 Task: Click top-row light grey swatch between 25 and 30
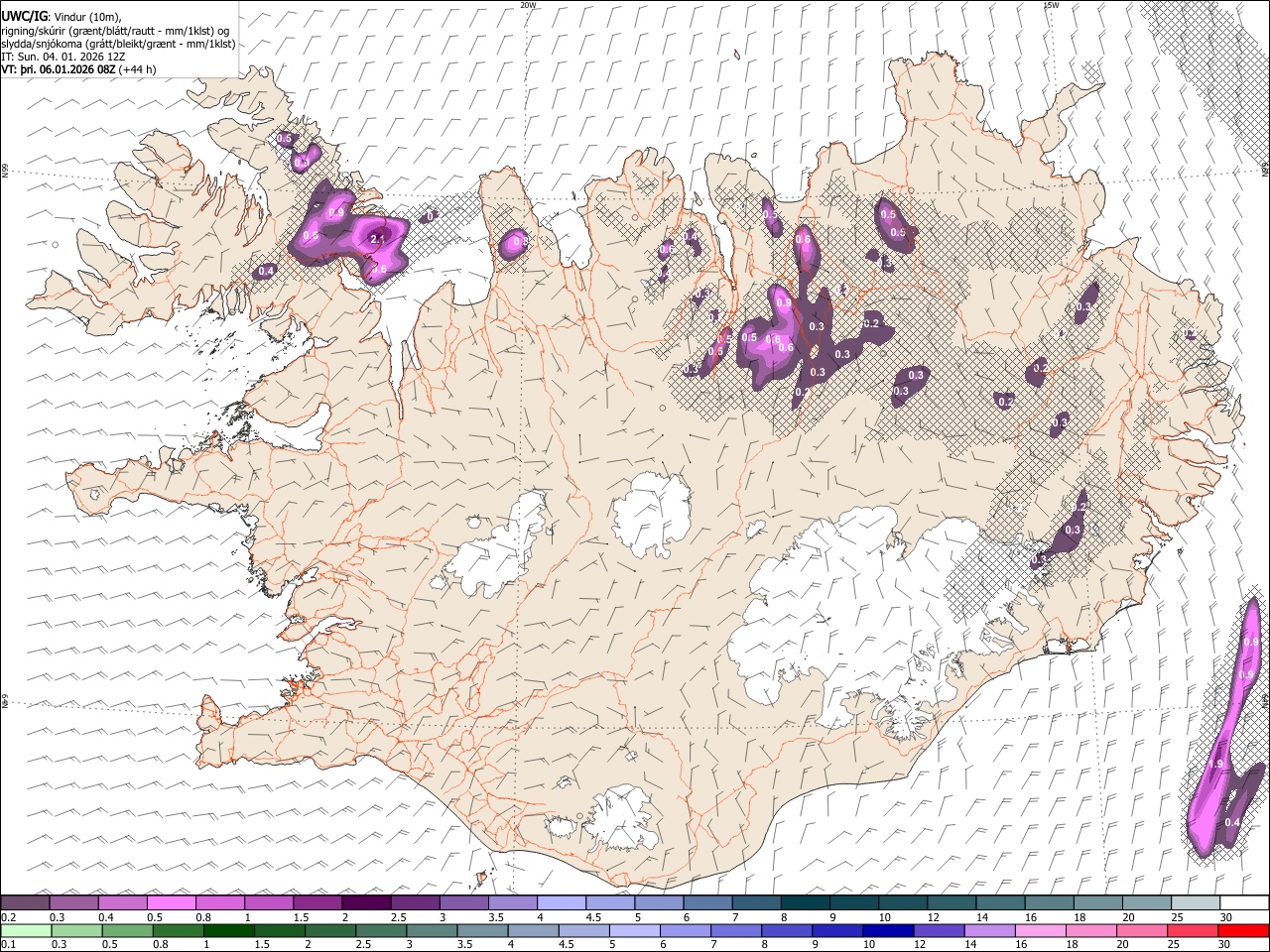click(x=1195, y=903)
